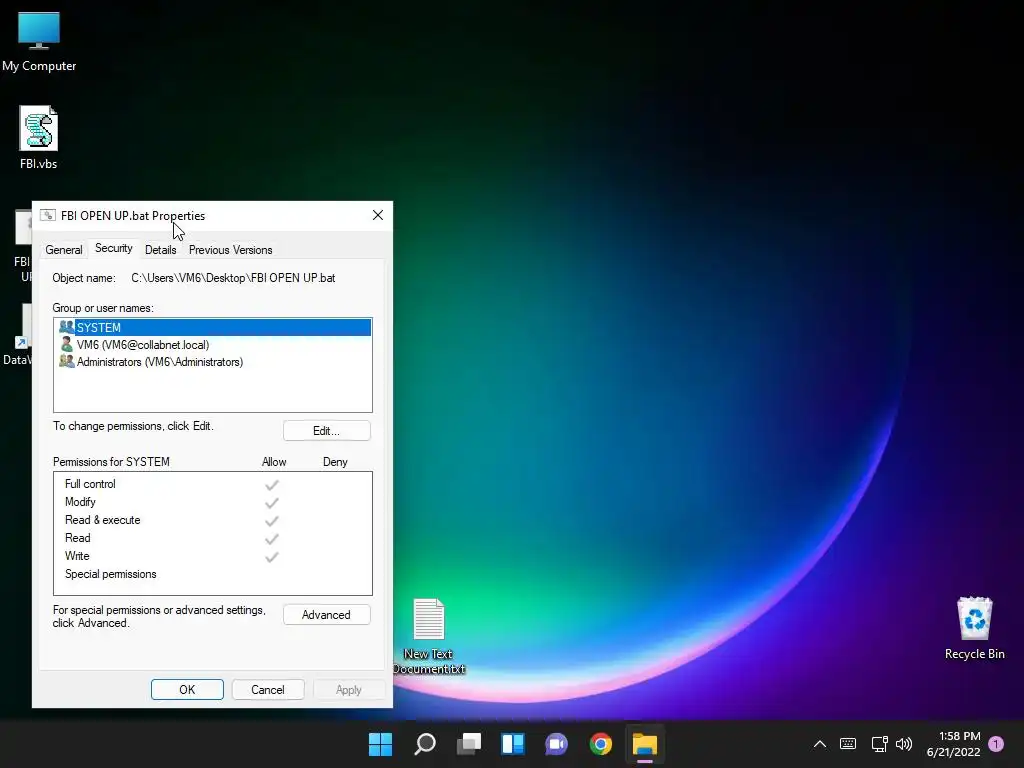Click the Allow column header
The width and height of the screenshot is (1024, 768).
(274, 462)
